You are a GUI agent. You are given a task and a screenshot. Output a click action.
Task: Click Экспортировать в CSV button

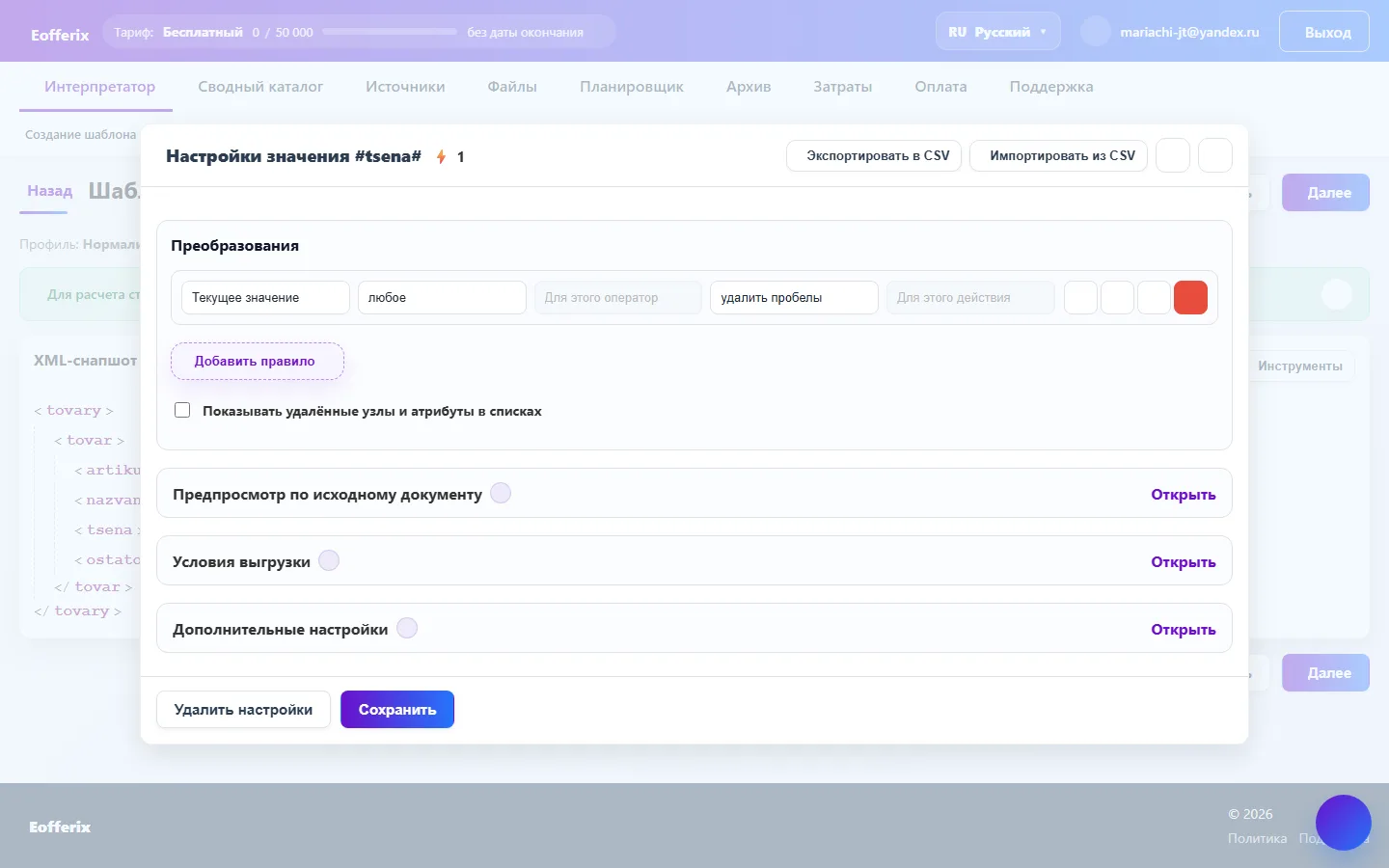pos(874,155)
